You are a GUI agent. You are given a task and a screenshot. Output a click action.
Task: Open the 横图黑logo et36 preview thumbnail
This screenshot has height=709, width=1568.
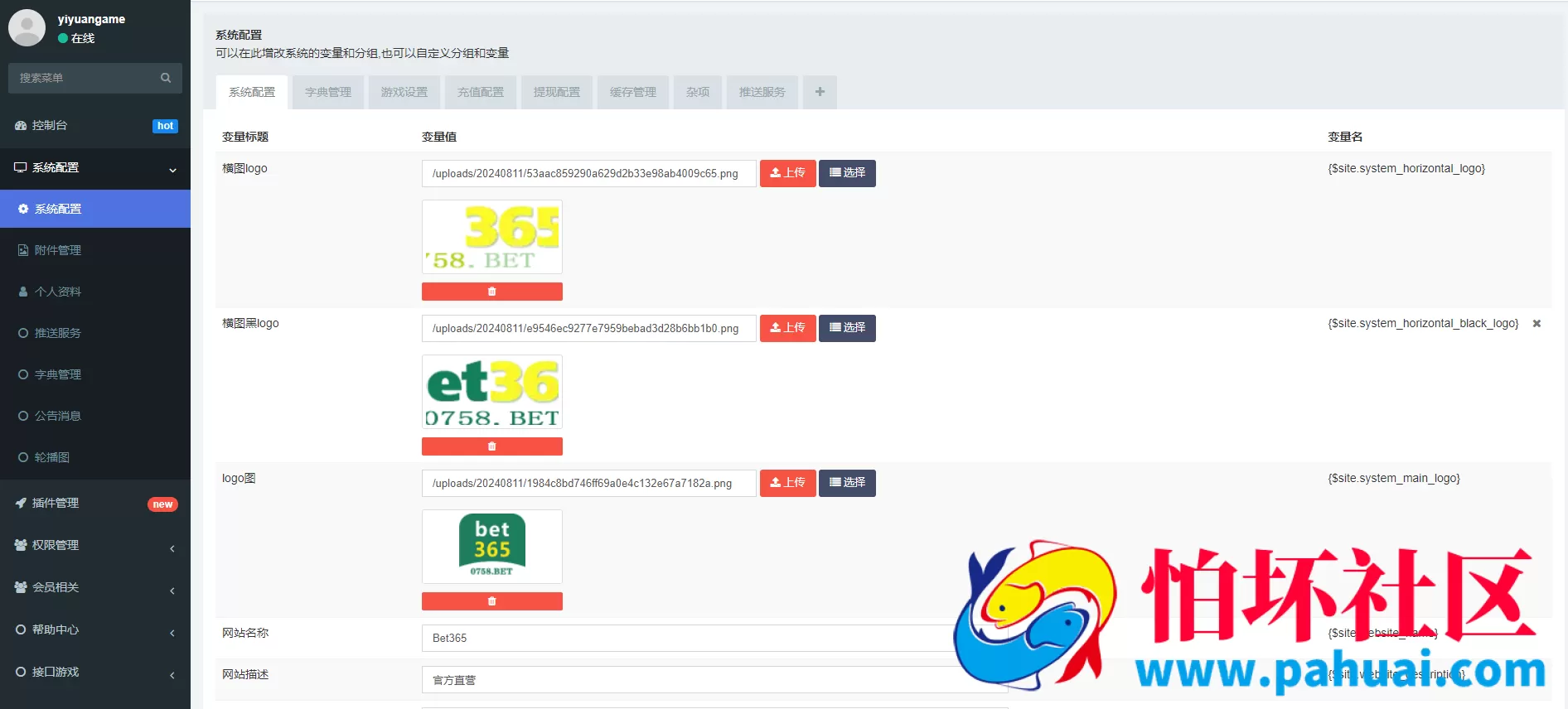492,392
